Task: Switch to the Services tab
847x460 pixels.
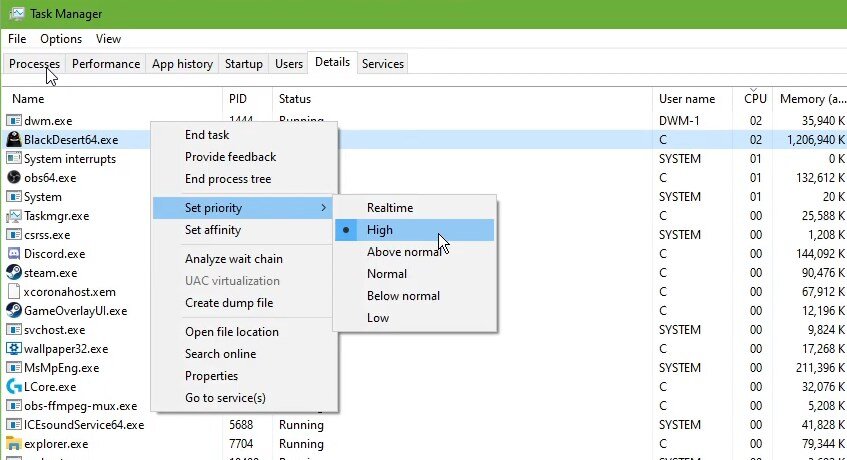Action: point(382,64)
